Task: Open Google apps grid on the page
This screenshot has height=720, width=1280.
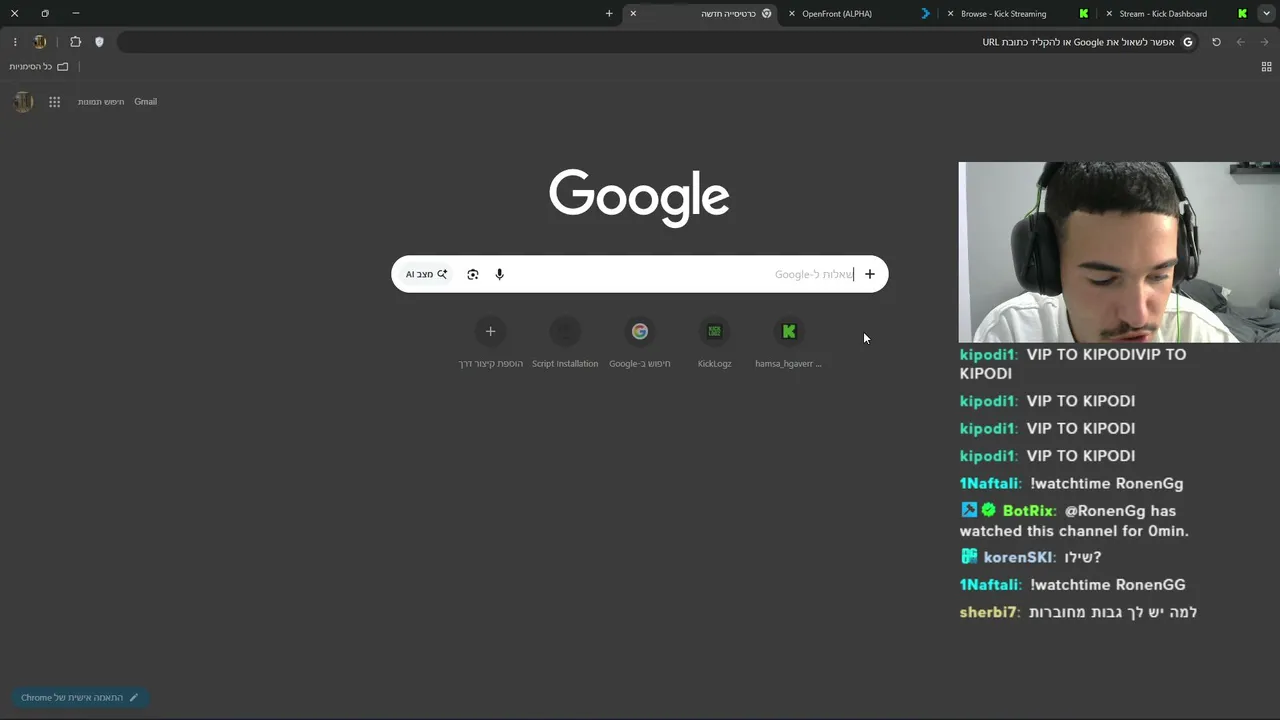Action: pyautogui.click(x=55, y=102)
